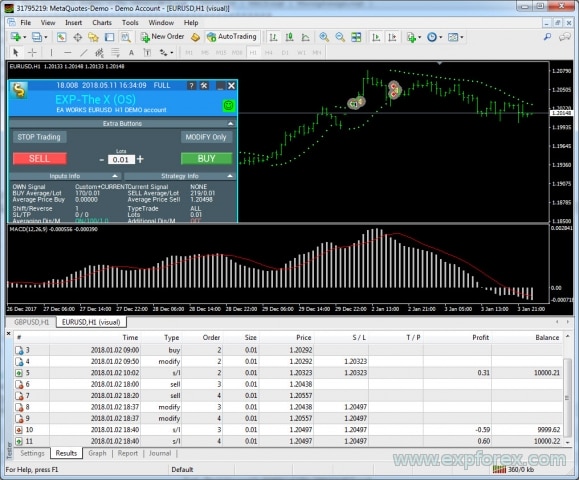Select the text tool A
579x480 pixels.
(x=131, y=52)
